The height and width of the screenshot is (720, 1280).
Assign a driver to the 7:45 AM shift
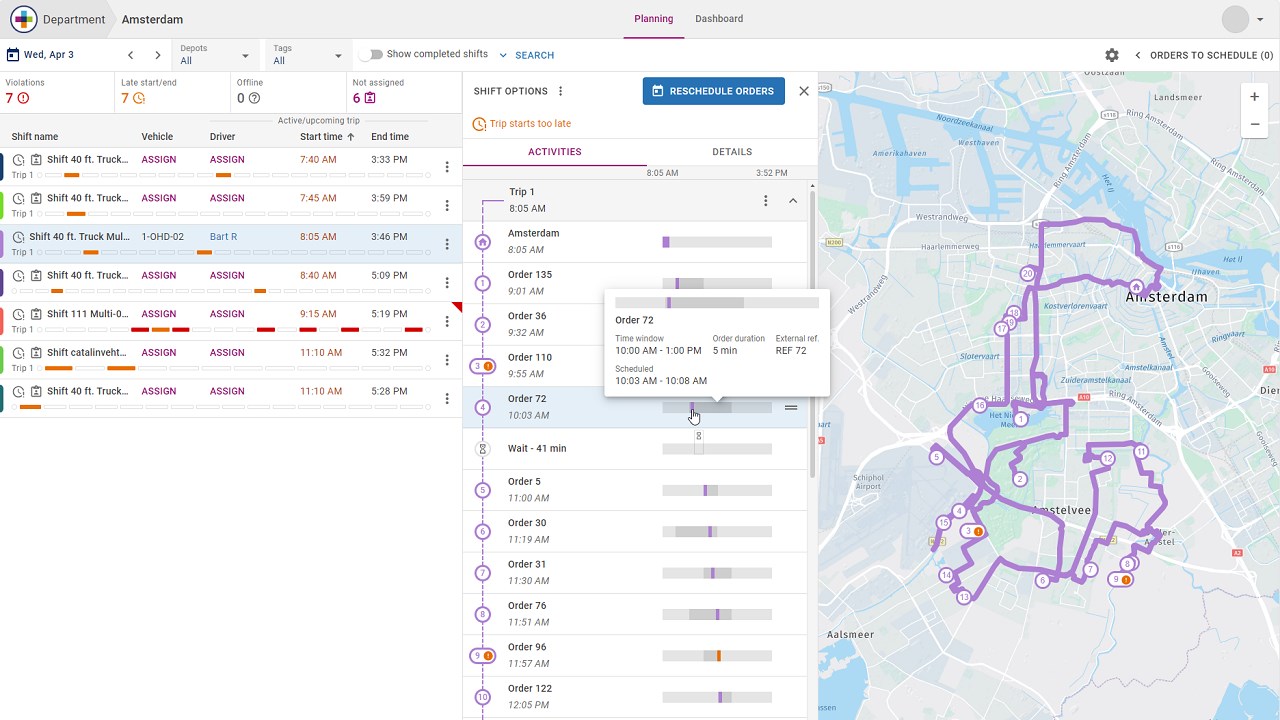coord(227,198)
